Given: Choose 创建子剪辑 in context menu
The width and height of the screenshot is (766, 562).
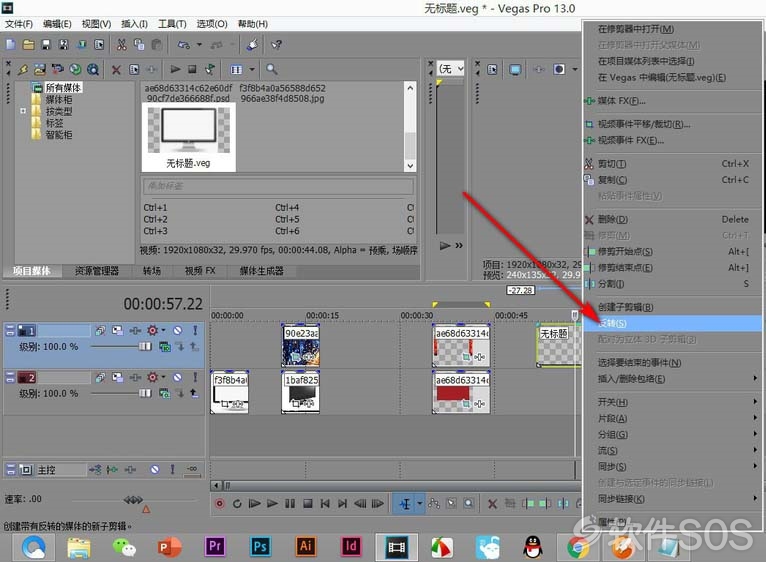Looking at the screenshot, I should click(673, 307).
